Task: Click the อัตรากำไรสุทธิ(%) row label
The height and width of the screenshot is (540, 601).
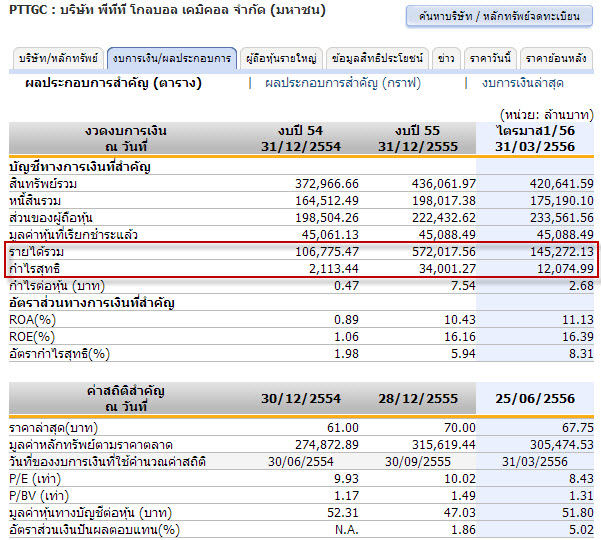Action: click(59, 354)
